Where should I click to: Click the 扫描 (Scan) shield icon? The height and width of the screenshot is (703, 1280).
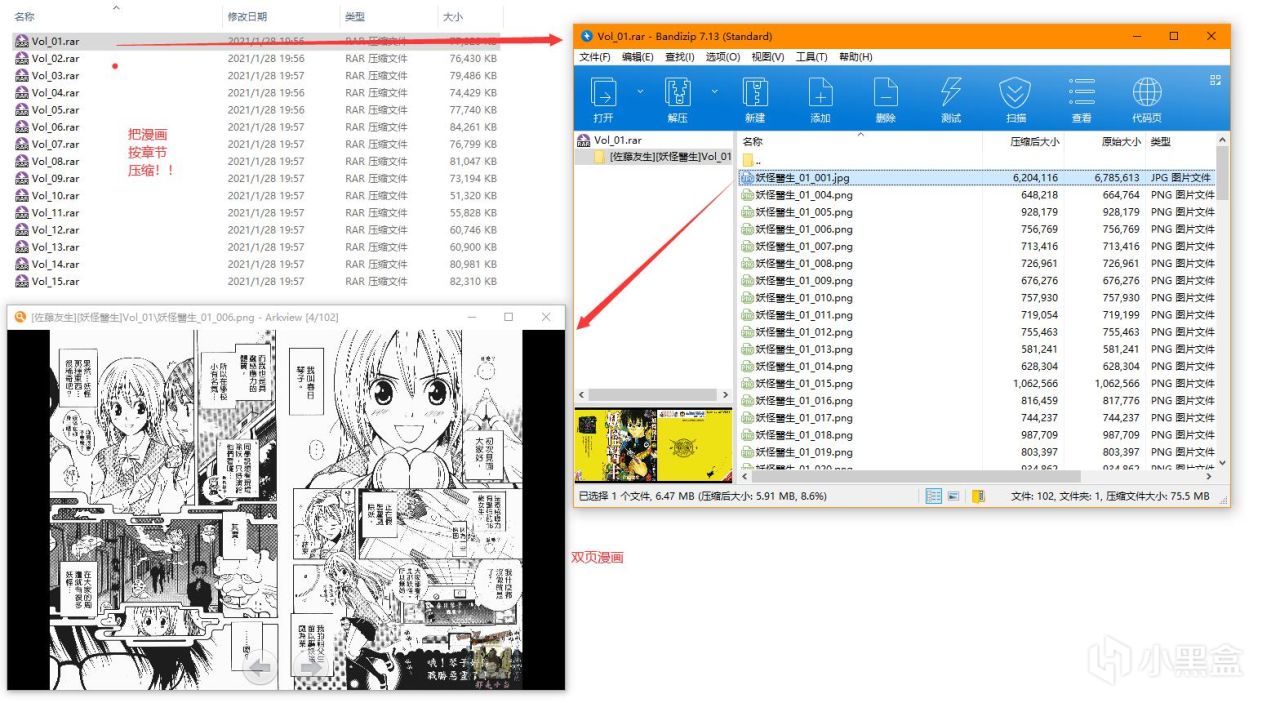pyautogui.click(x=1016, y=93)
